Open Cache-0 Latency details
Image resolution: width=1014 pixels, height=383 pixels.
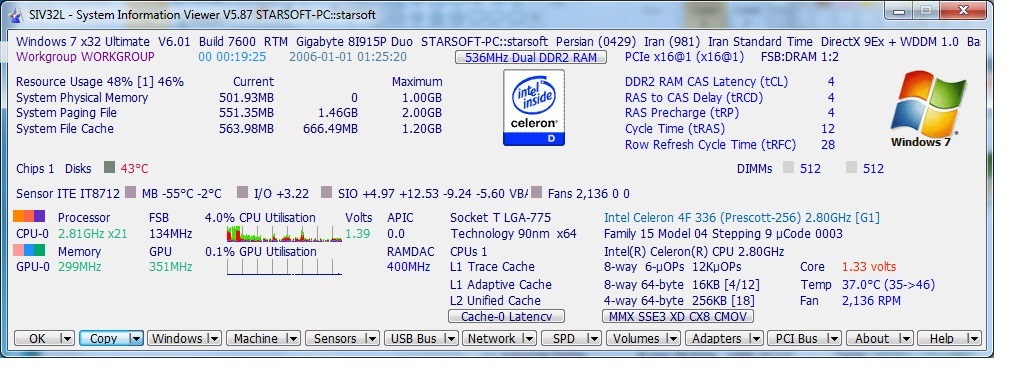506,316
